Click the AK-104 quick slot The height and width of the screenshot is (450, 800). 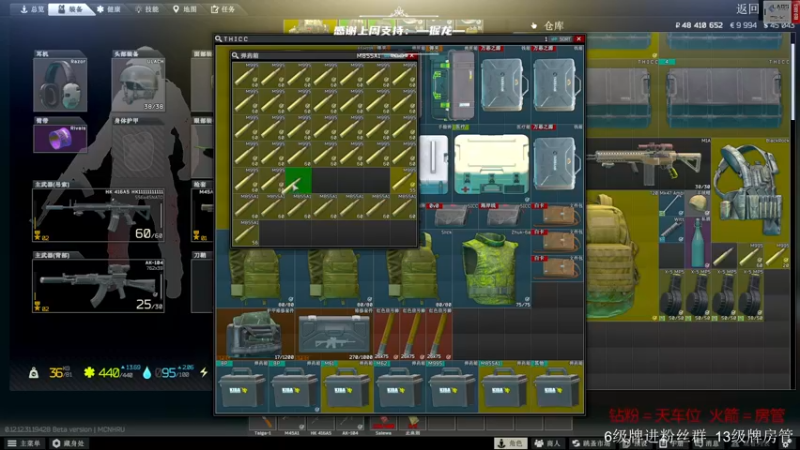(349, 425)
